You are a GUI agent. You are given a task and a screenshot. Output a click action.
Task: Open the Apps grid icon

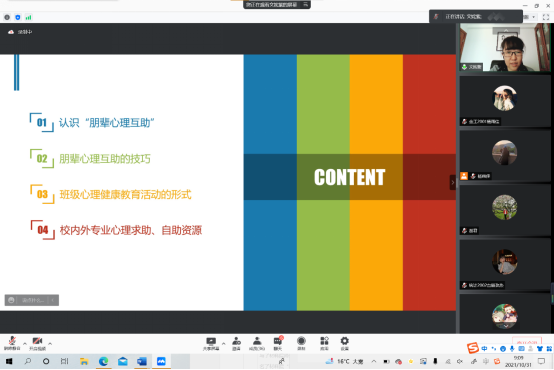click(x=324, y=343)
